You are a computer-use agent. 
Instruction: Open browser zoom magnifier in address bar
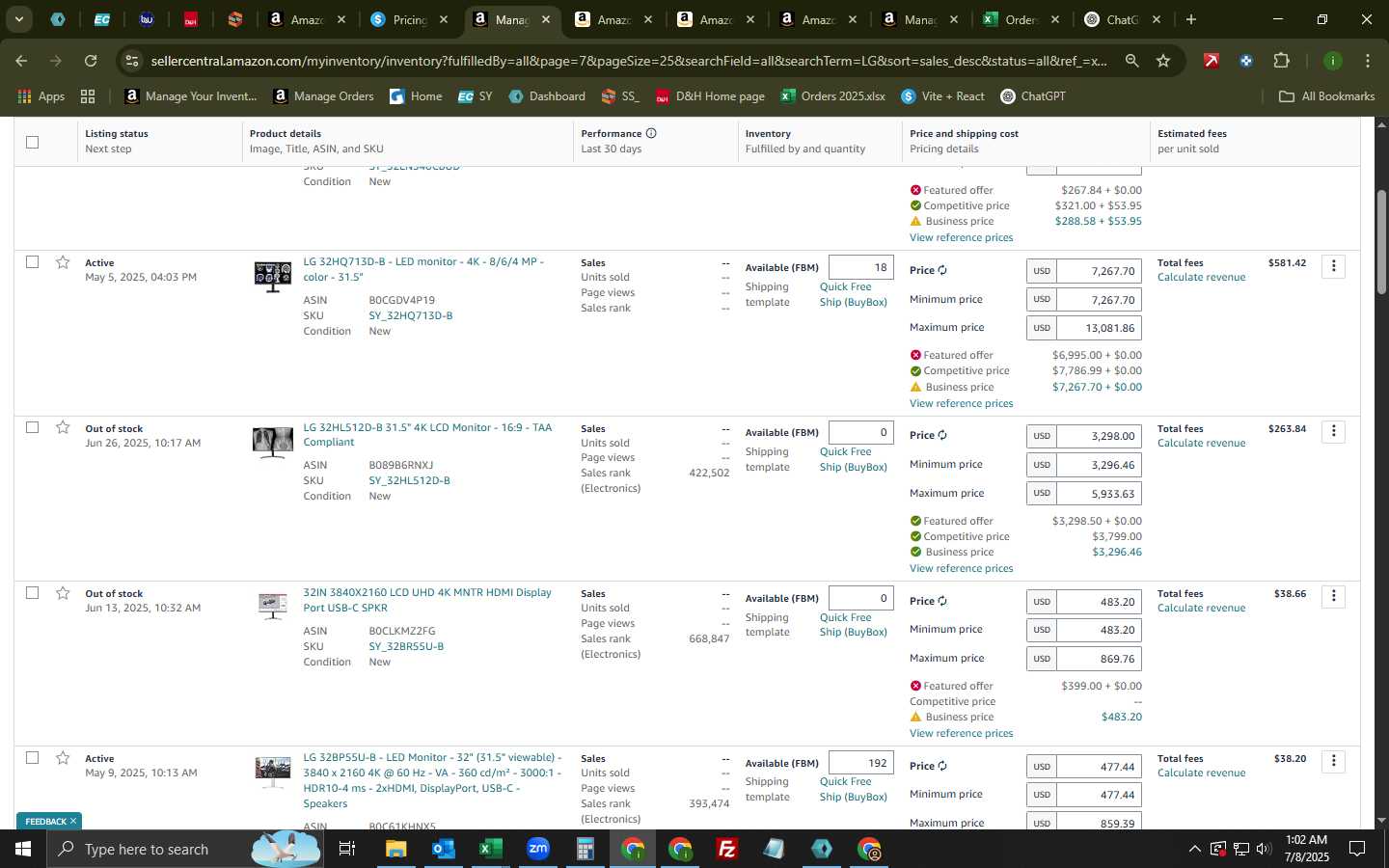[x=1131, y=61]
